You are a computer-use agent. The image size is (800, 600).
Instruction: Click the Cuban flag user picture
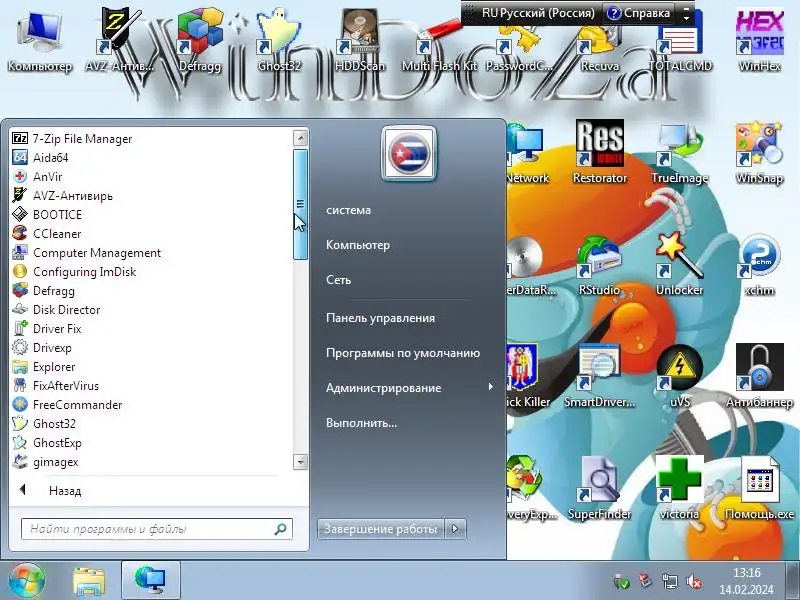[409, 153]
